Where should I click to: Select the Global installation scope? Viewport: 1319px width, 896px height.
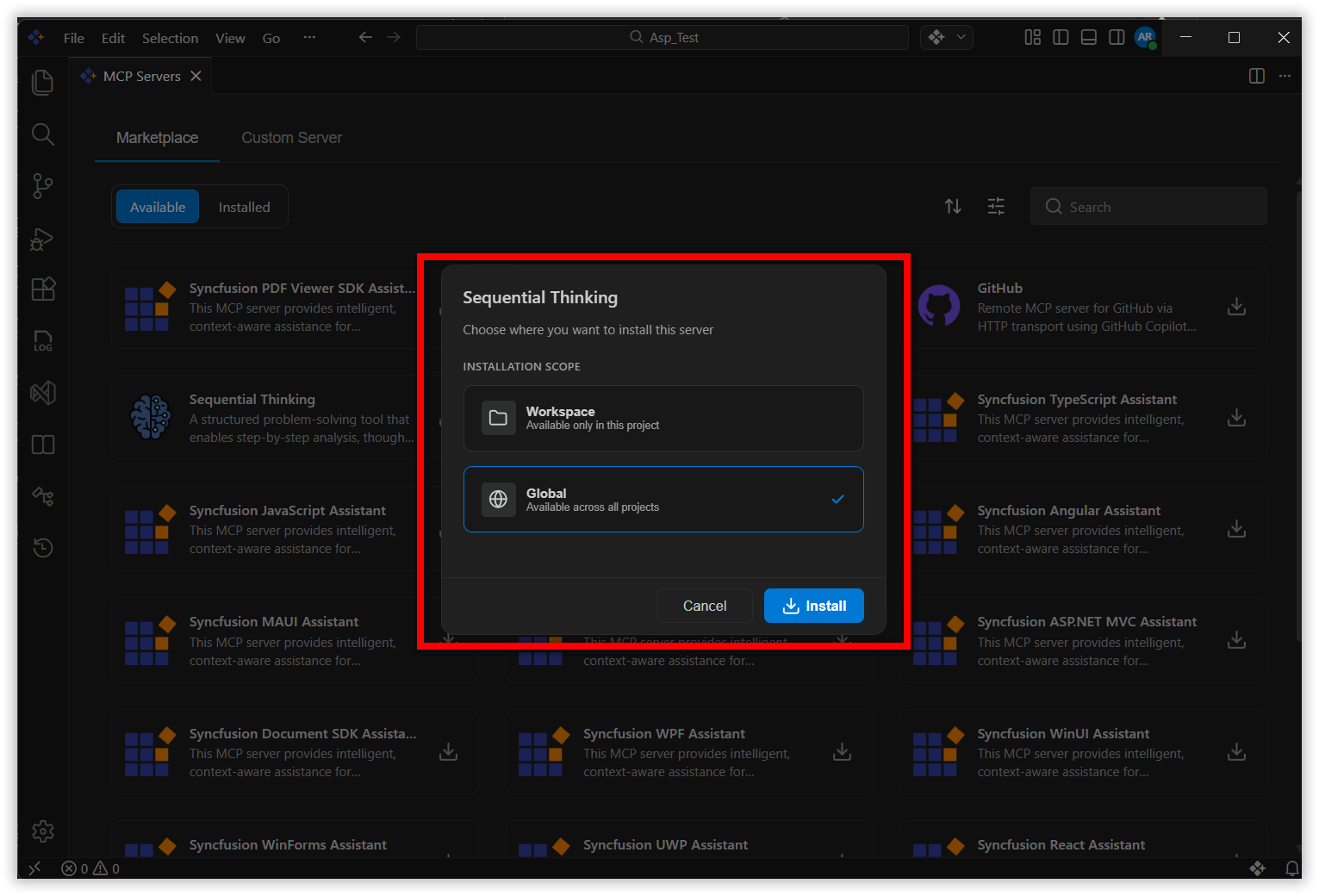[663, 500]
